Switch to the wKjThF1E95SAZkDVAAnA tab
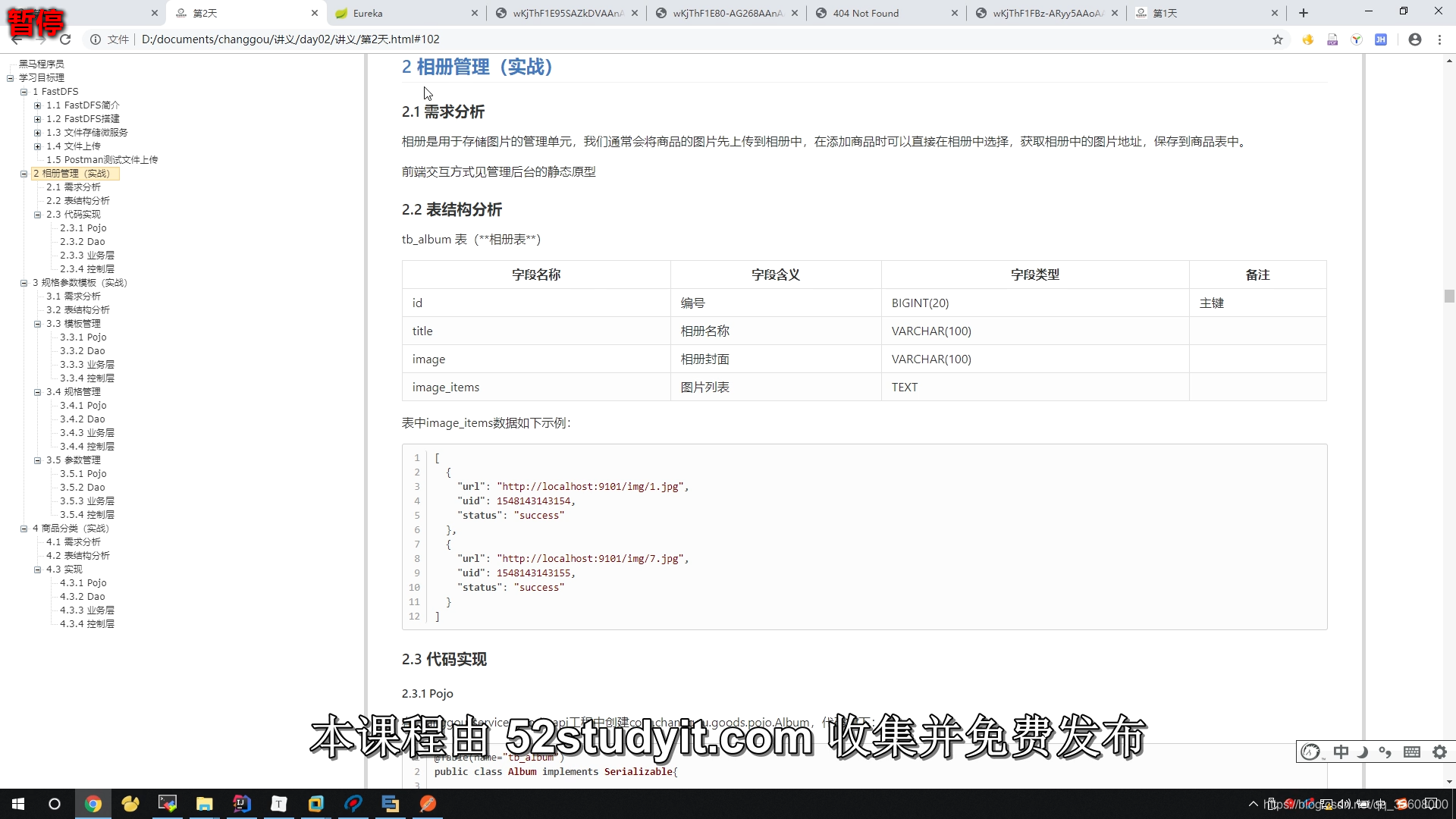Screen dimensions: 1456x819 [566, 13]
